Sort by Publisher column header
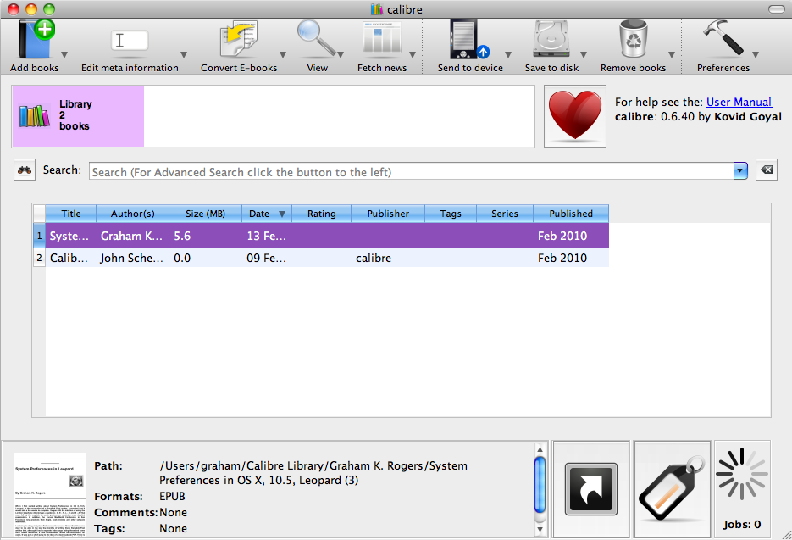Screen dimensions: 792x540 point(388,214)
